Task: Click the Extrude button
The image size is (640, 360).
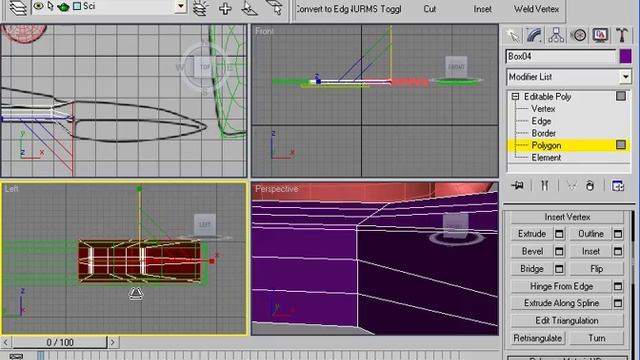Action: click(532, 234)
